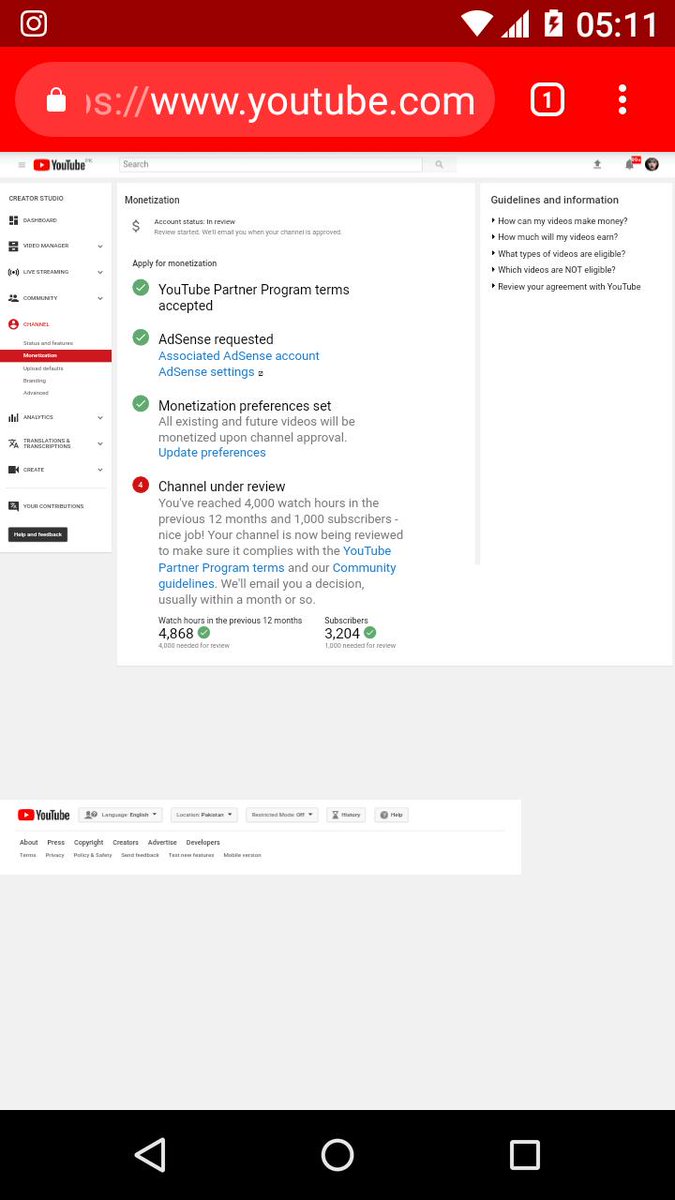Open Advanced channel submenu item

36,393
